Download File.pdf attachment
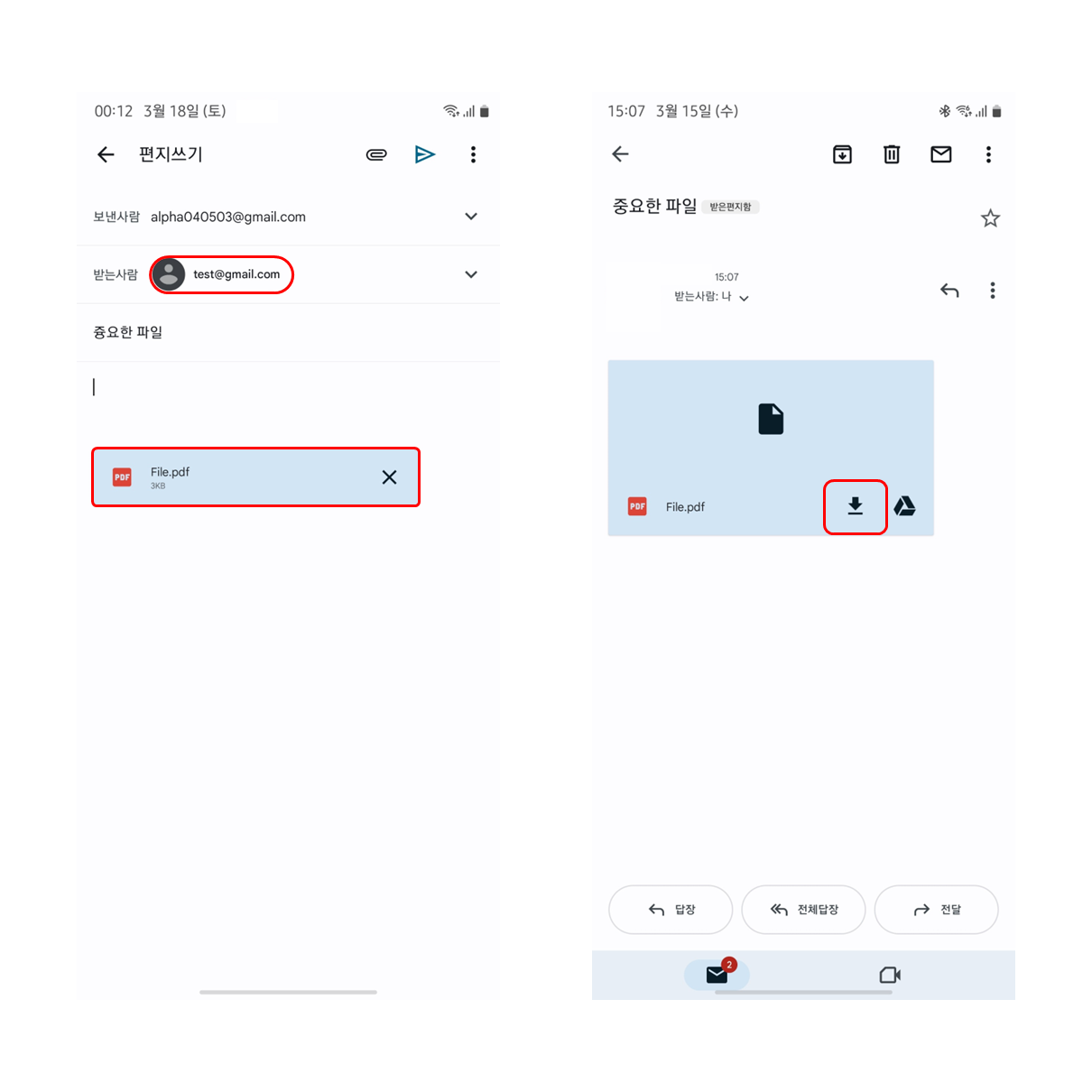Viewport: 1092px width, 1092px height. 856,506
